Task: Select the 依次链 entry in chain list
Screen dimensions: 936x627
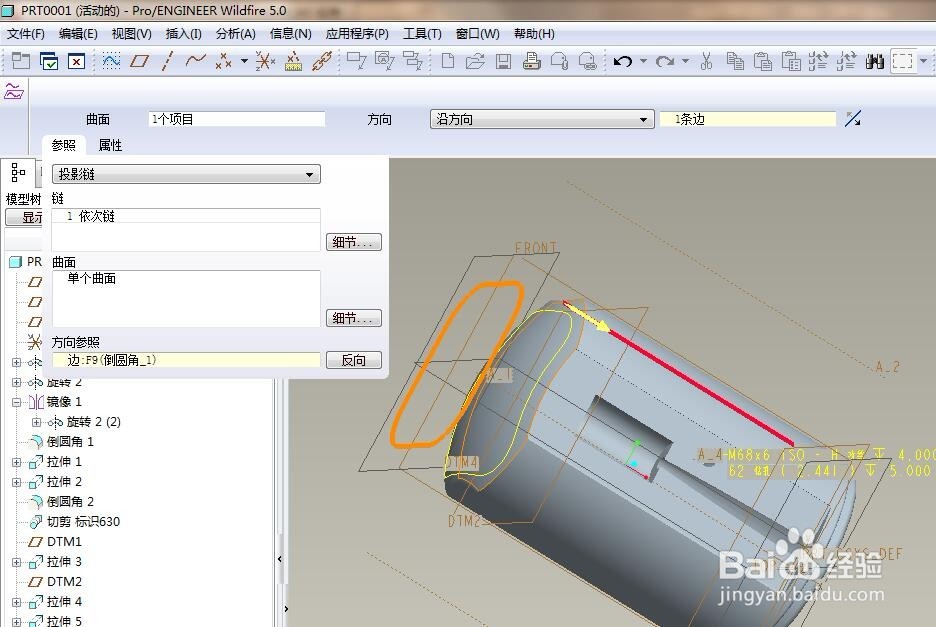Action: point(97,216)
